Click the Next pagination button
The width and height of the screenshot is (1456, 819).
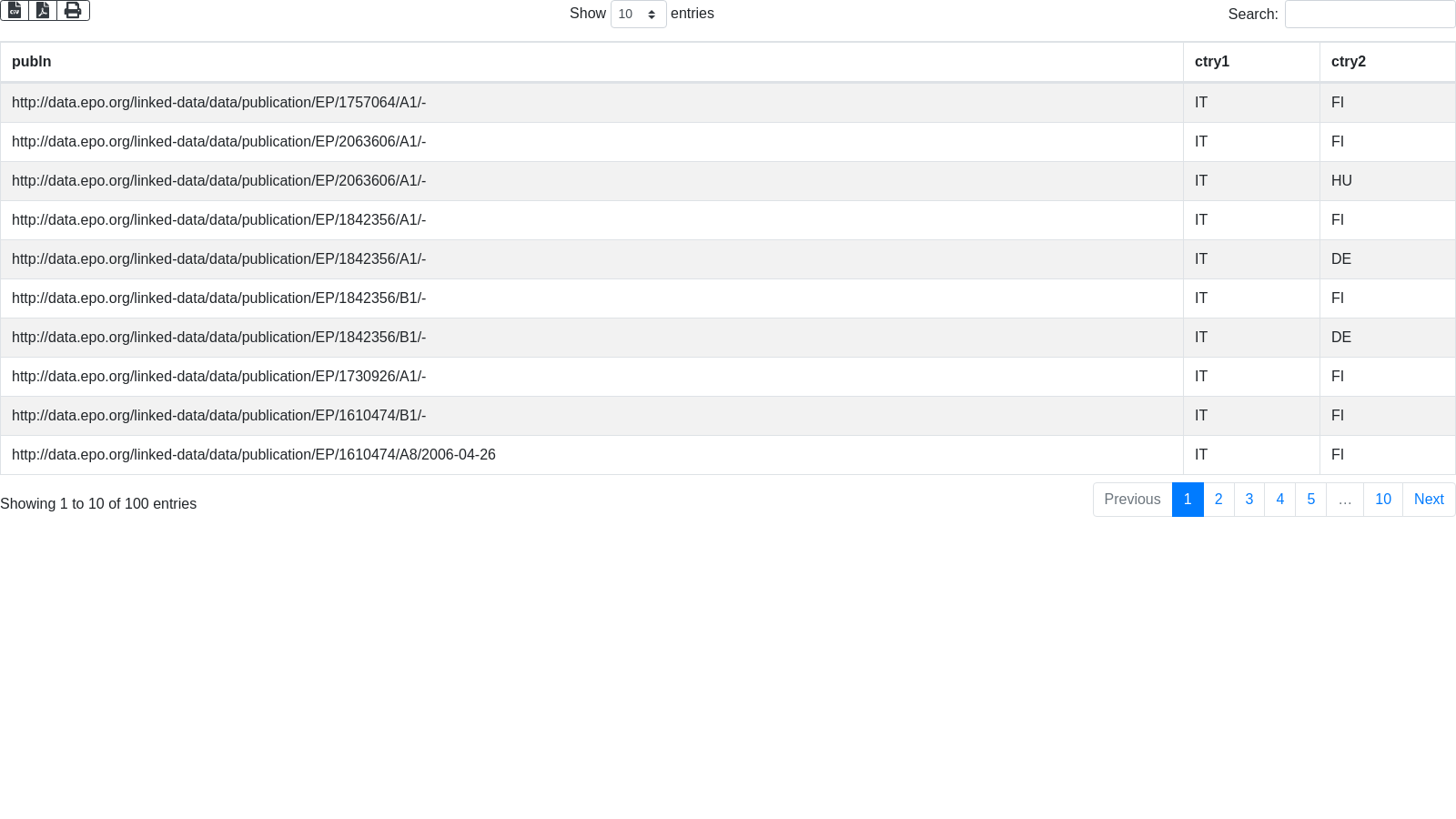click(x=1428, y=500)
